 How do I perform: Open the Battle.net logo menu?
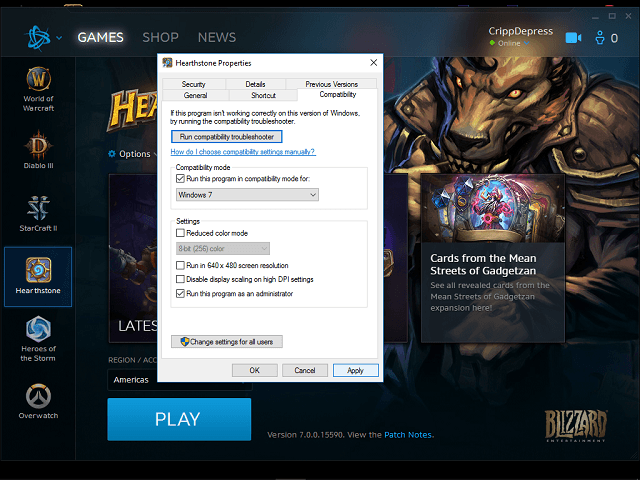38,38
